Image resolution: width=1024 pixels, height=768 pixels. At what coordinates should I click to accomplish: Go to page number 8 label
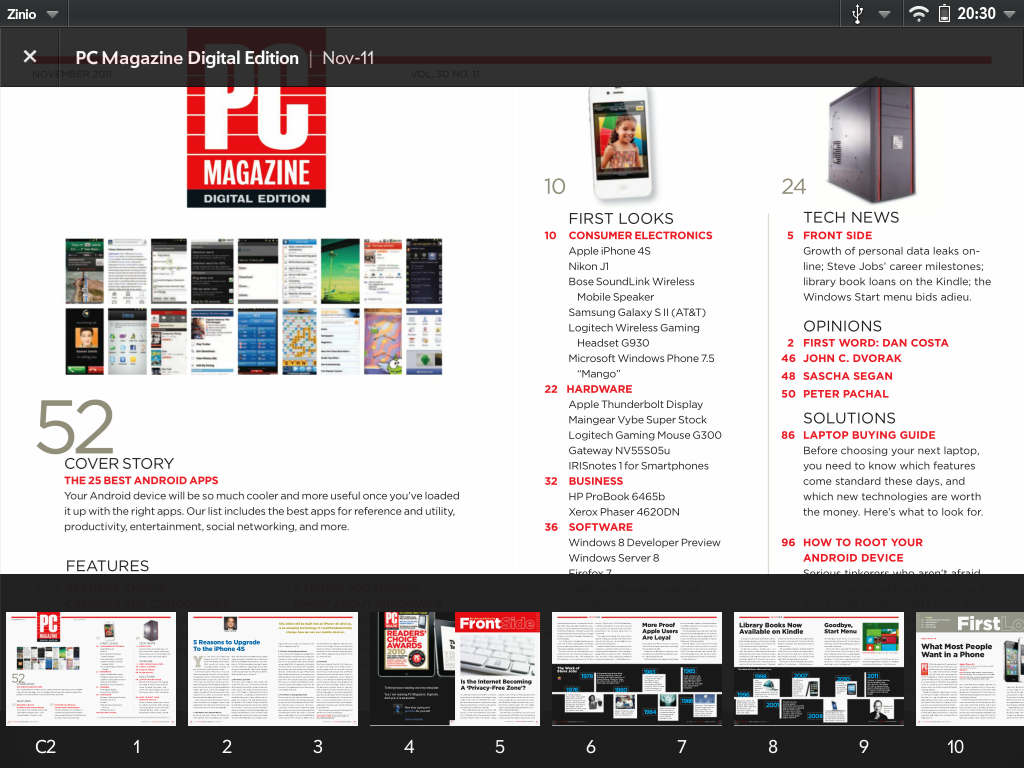[773, 746]
